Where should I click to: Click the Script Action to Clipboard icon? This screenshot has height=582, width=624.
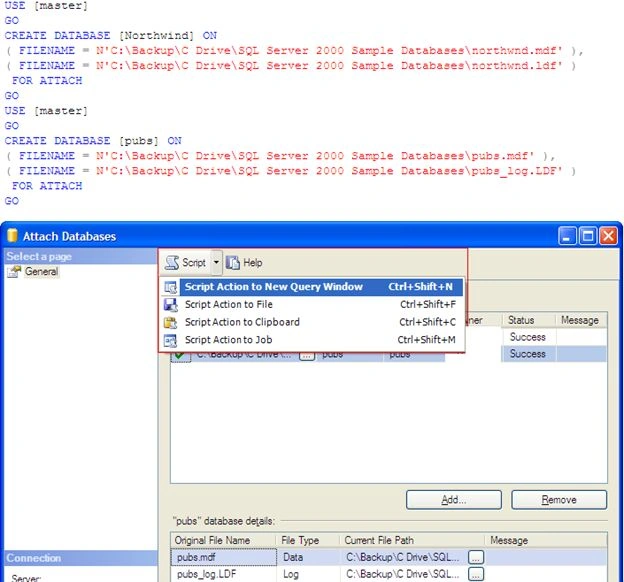[171, 322]
